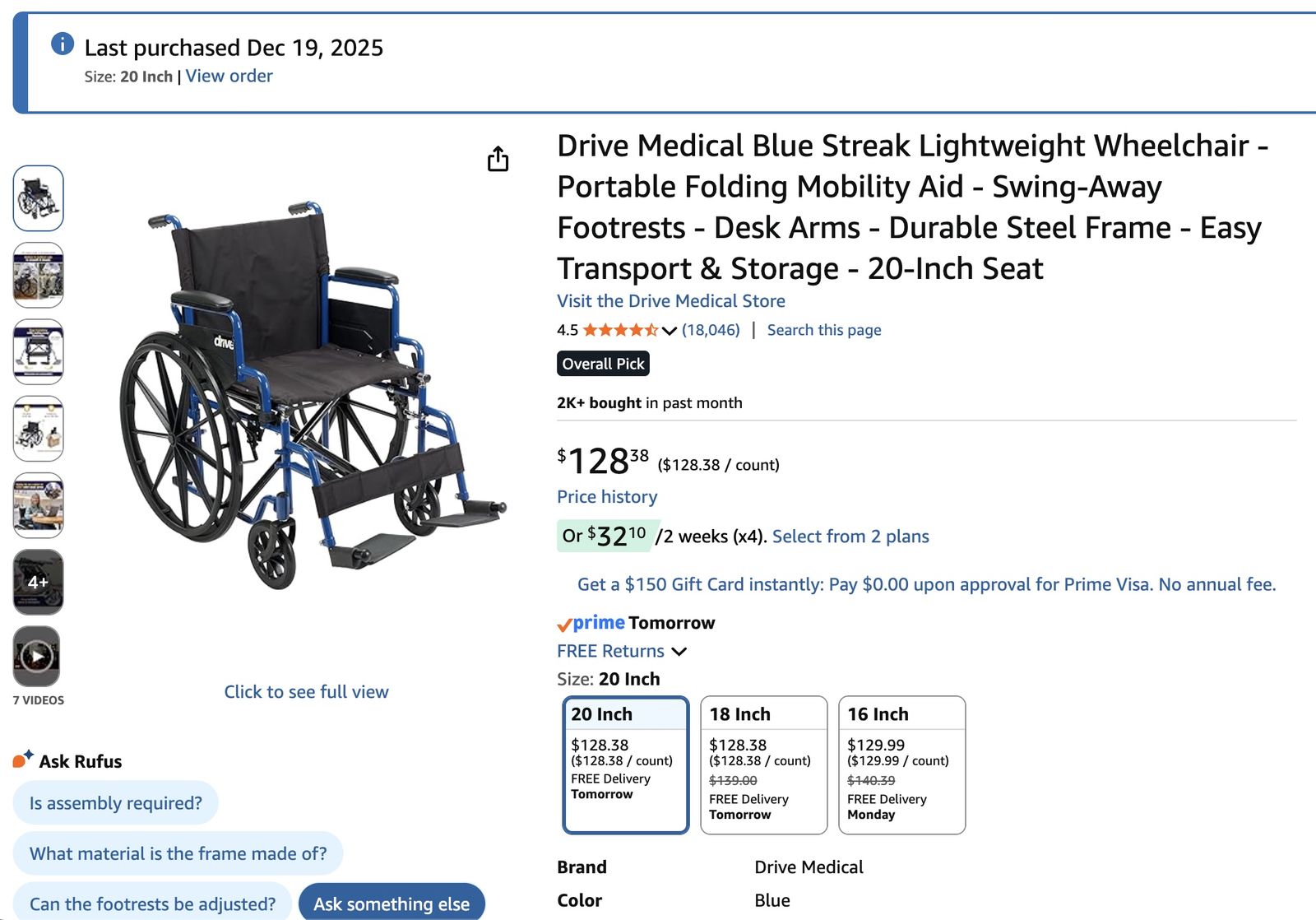Viewport: 1316px width, 920px height.
Task: Open Select from 2 plans options
Action: point(850,537)
